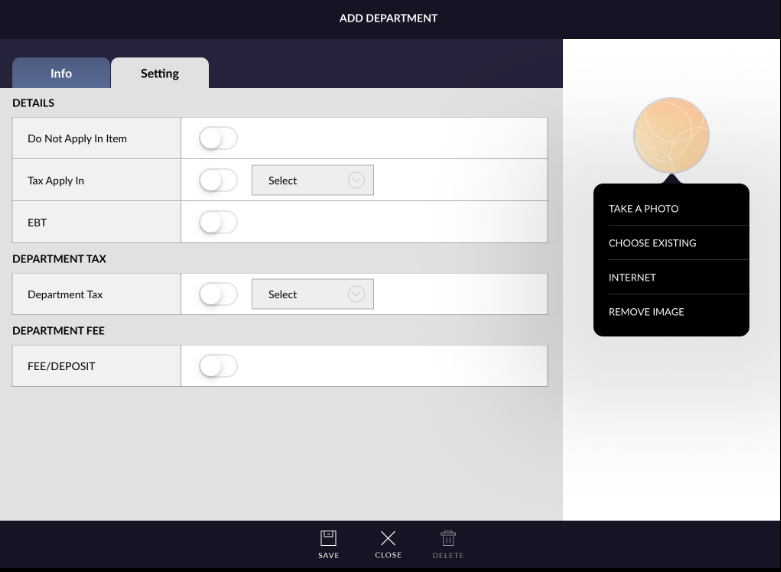Click the circular department image placeholder
This screenshot has width=781, height=572.
pyautogui.click(x=671, y=134)
